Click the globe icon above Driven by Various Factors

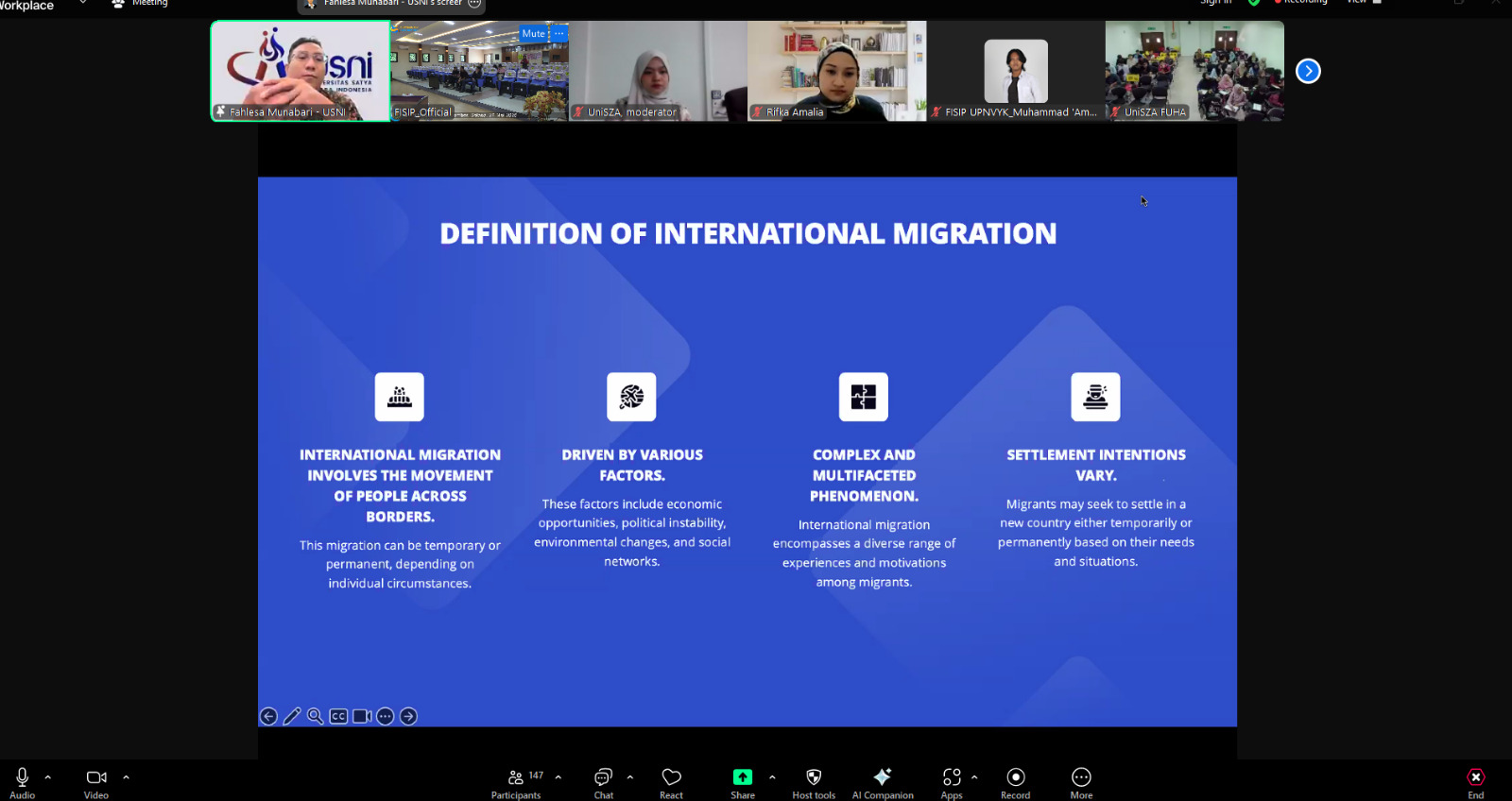(631, 397)
